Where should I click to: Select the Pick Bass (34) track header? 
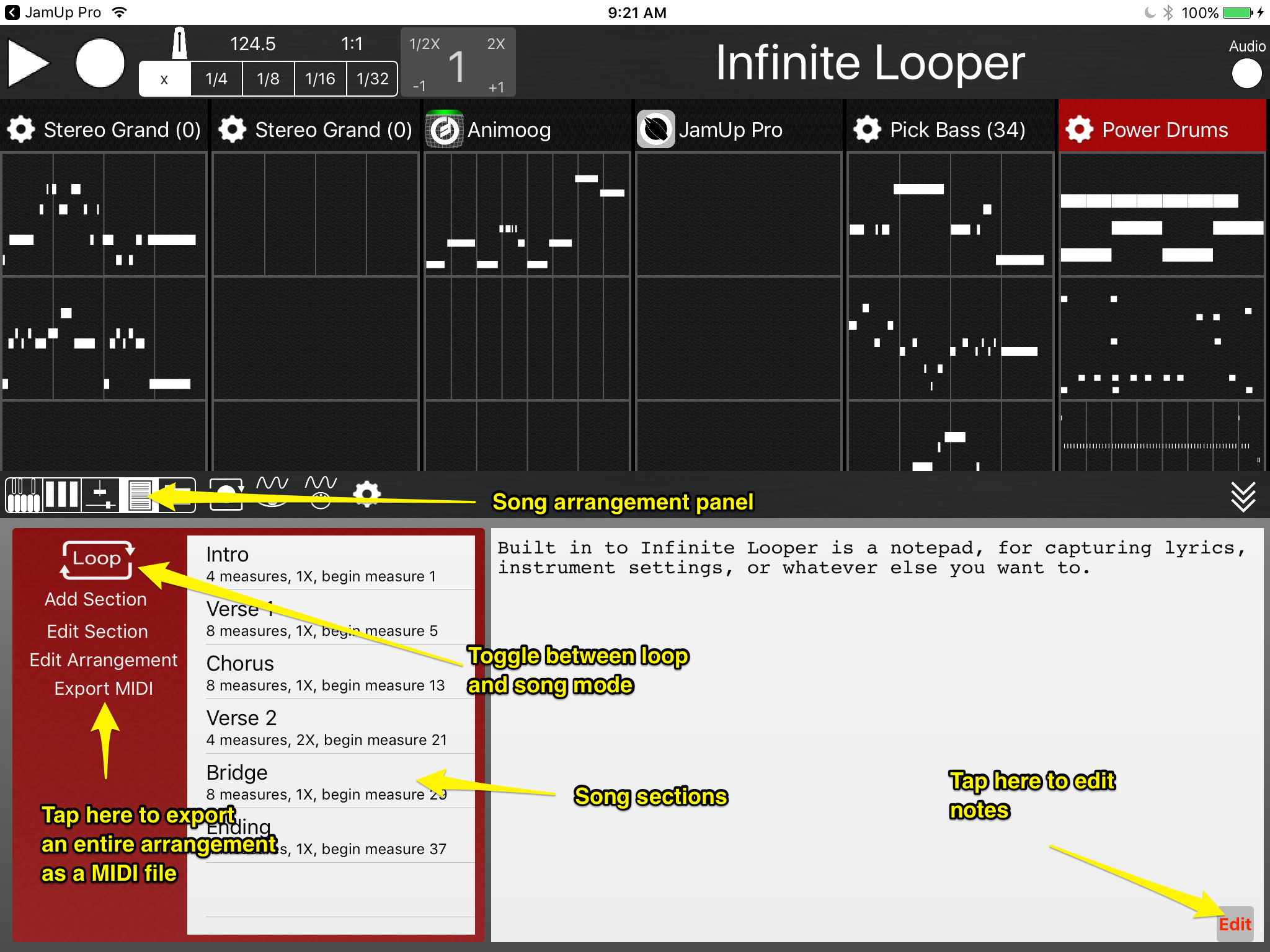pos(950,126)
